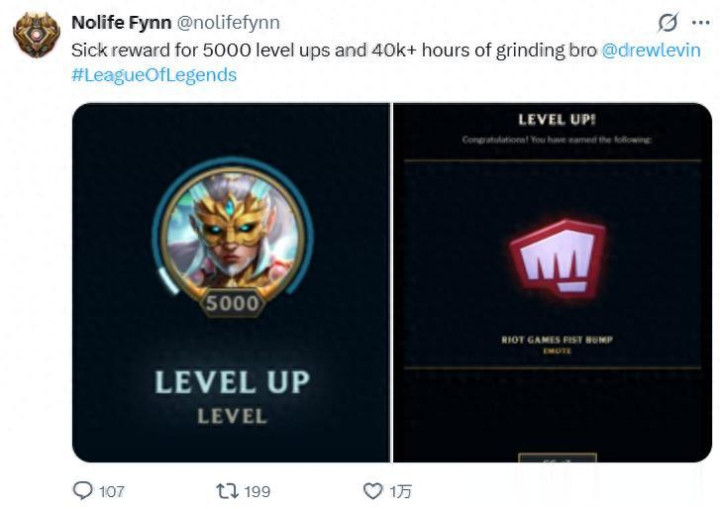This screenshot has height=509, width=720.
Task: Open the right Riot fist bump image
Action: (x=552, y=283)
